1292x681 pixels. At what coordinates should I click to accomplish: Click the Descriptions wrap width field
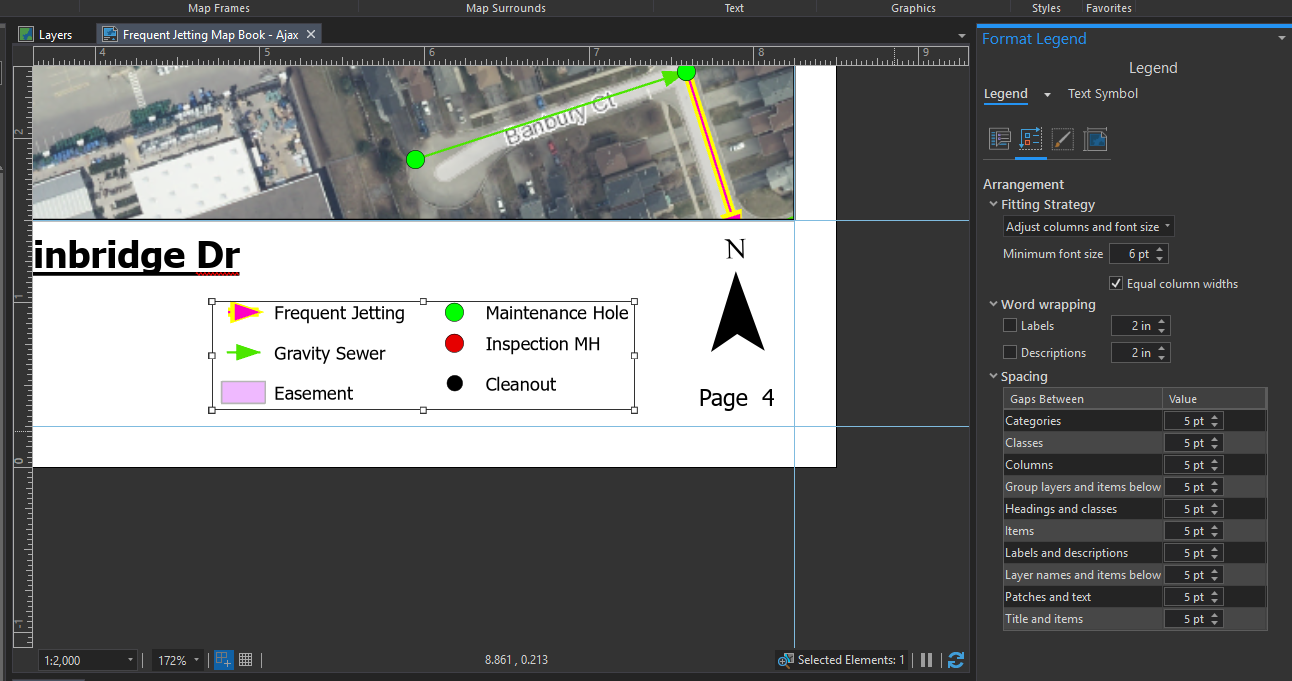1140,353
